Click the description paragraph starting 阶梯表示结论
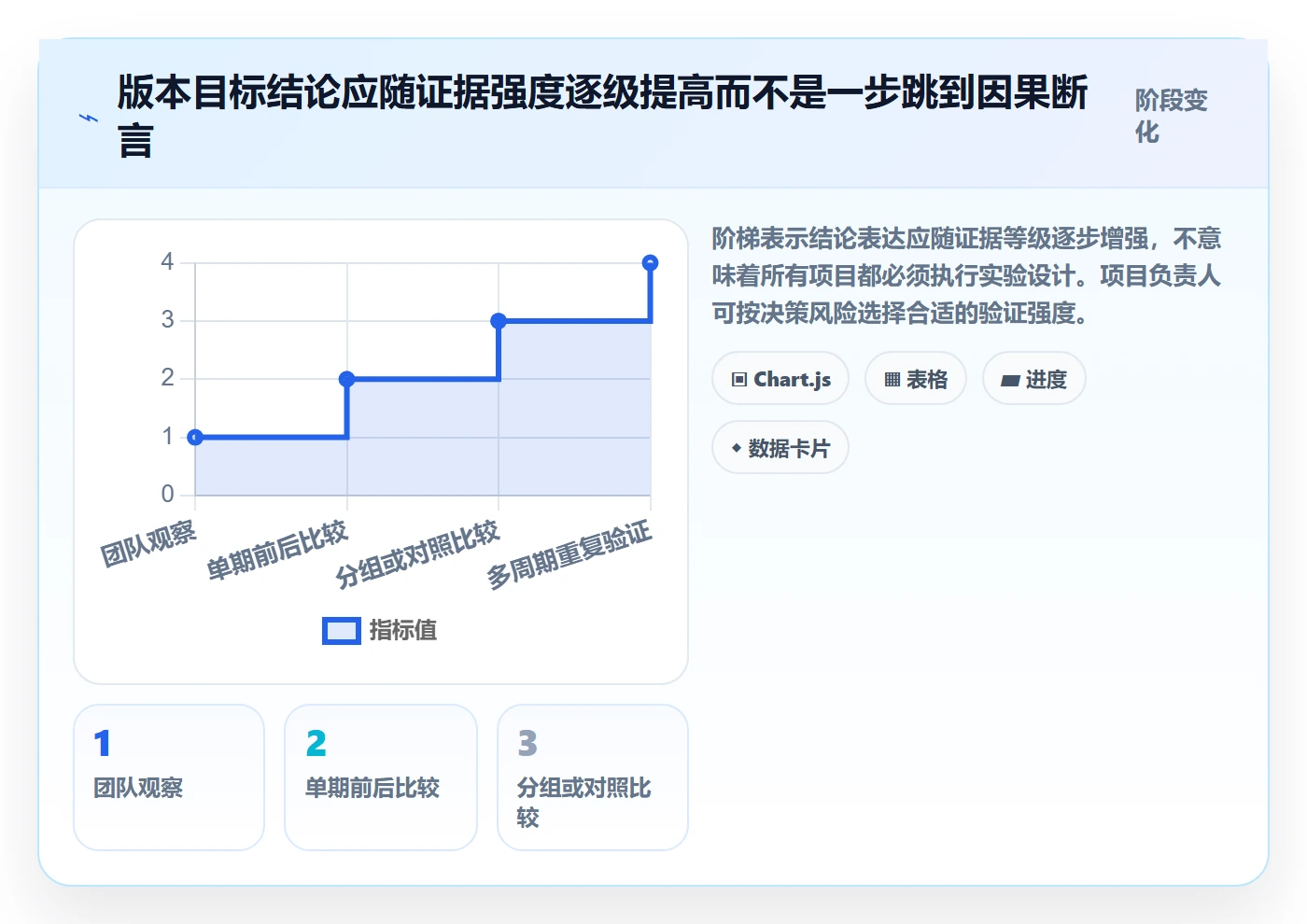Screen dimensions: 1307x924 click(967, 275)
